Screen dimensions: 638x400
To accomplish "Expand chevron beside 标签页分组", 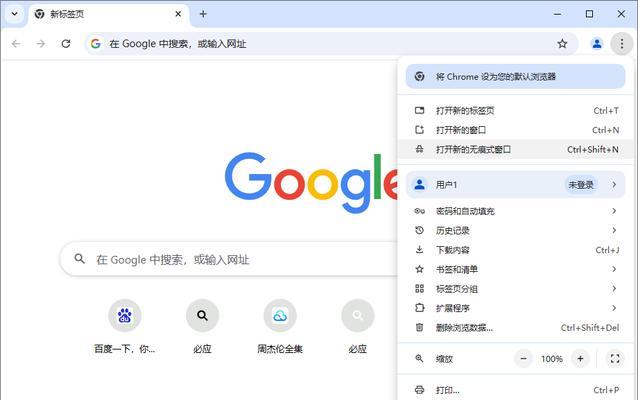I will (x=614, y=289).
